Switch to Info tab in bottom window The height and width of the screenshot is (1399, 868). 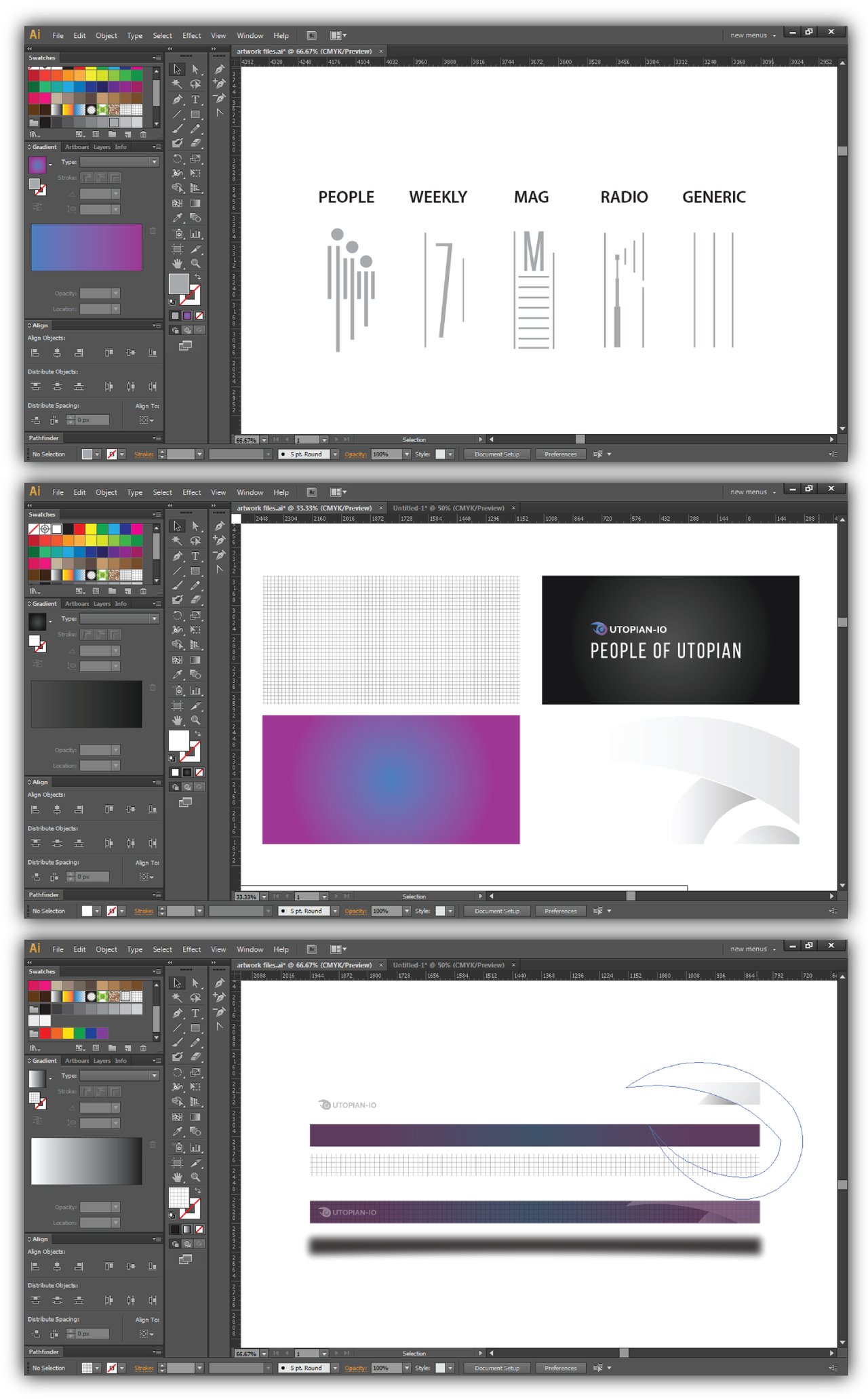tap(121, 1061)
